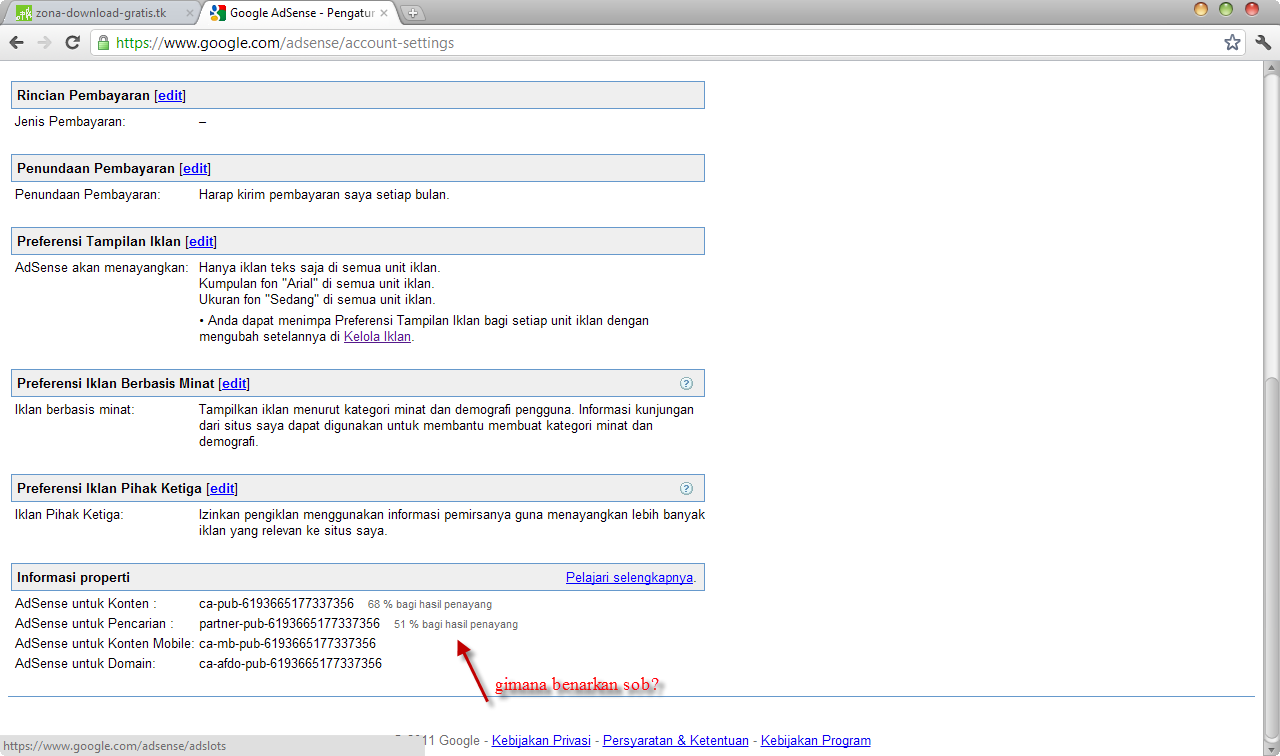
Task: Close the Google AdSense tab
Action: point(384,13)
